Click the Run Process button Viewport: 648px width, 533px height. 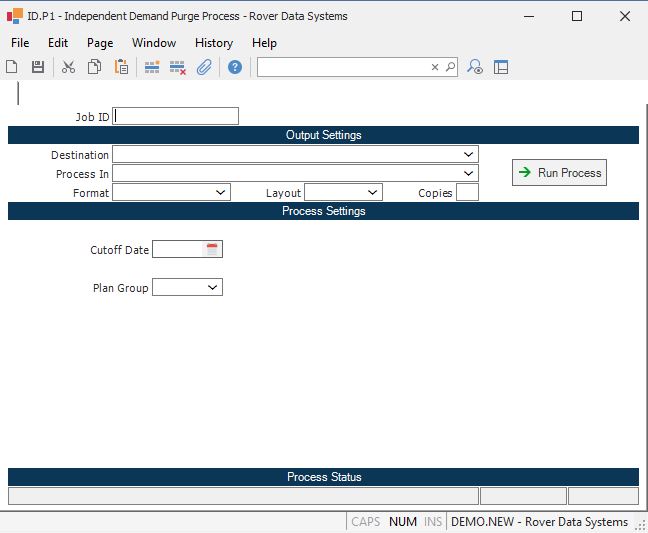pyautogui.click(x=559, y=173)
